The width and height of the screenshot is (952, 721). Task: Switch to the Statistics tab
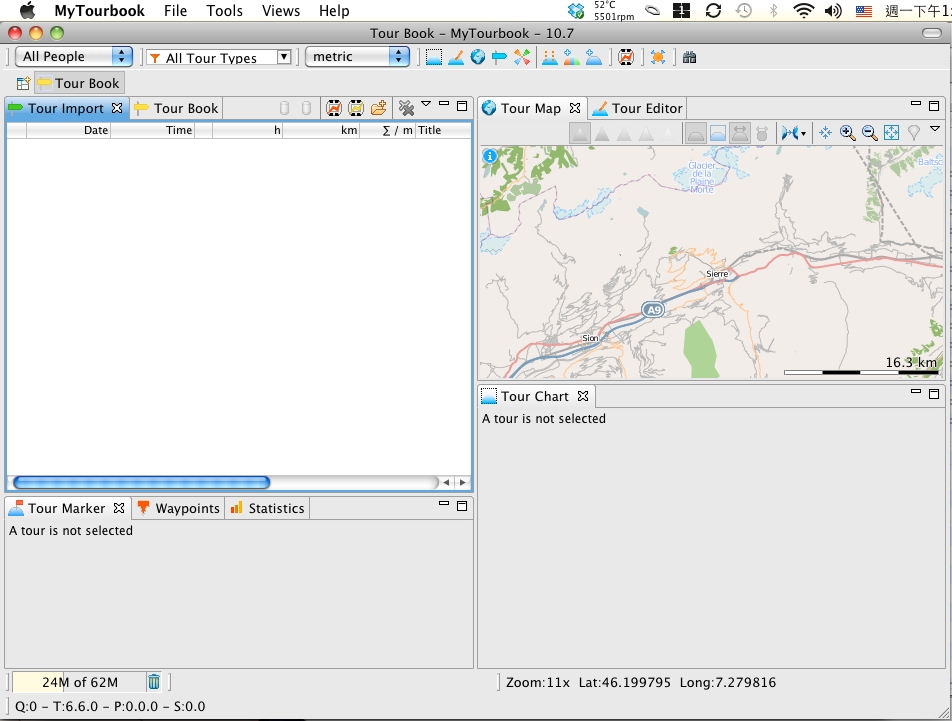coord(267,508)
